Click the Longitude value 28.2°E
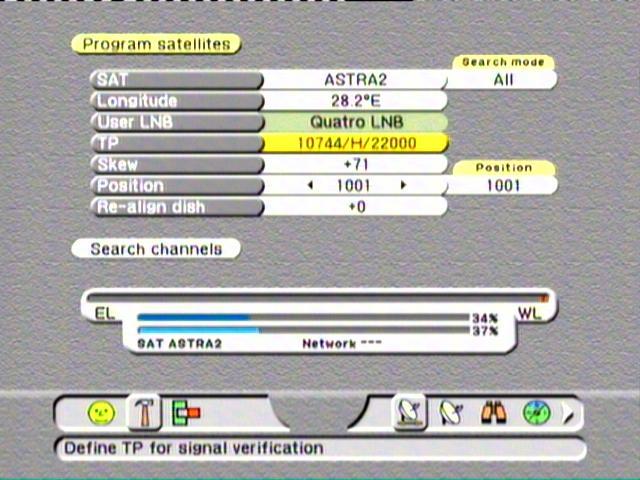This screenshot has width=640, height=480. tap(355, 101)
